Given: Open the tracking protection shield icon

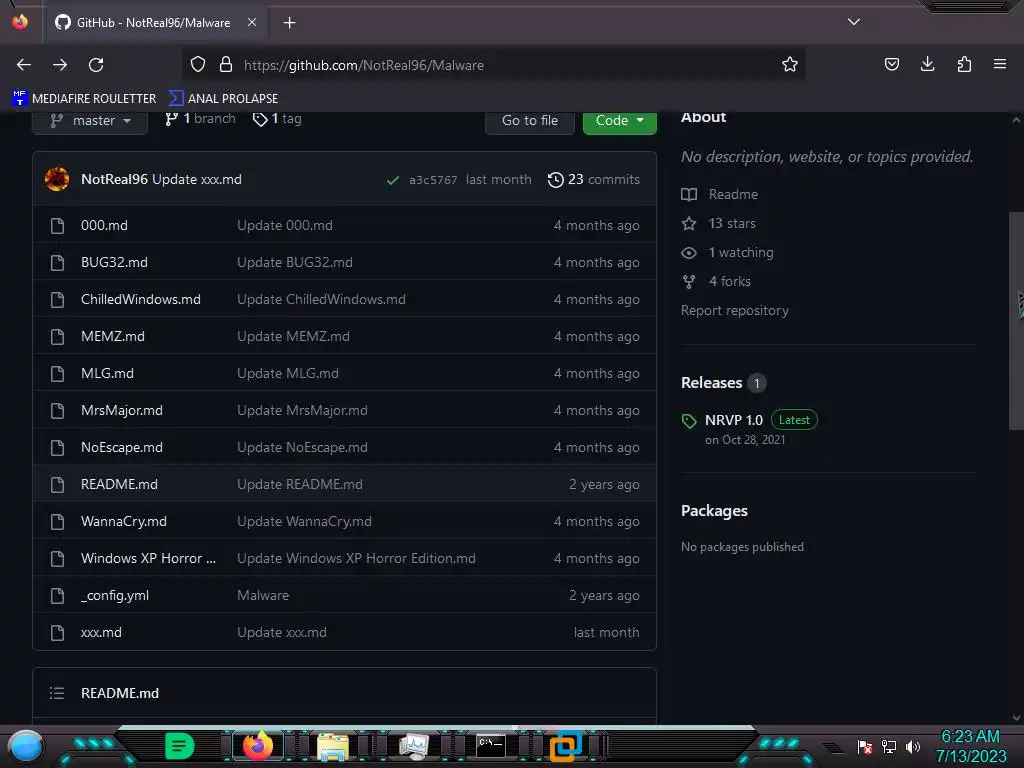Looking at the screenshot, I should click(198, 64).
